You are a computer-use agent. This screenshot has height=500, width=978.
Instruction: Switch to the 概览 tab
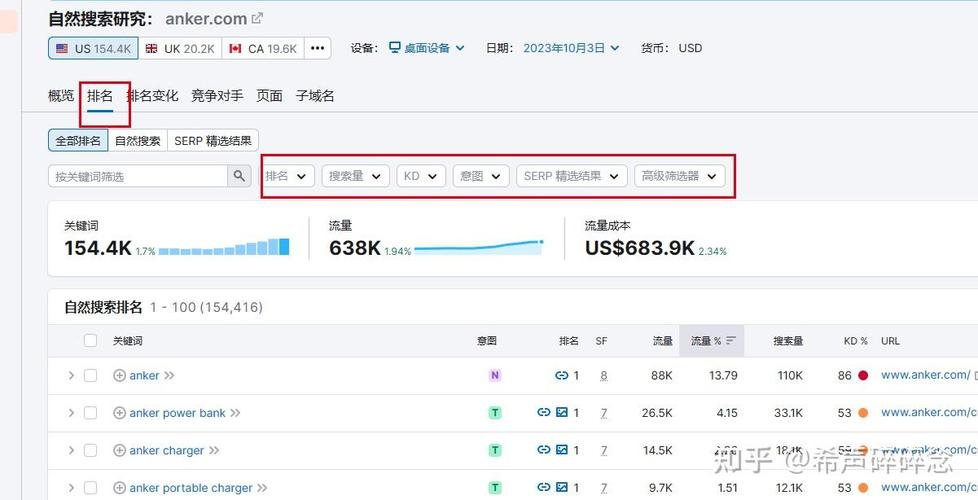coord(61,96)
